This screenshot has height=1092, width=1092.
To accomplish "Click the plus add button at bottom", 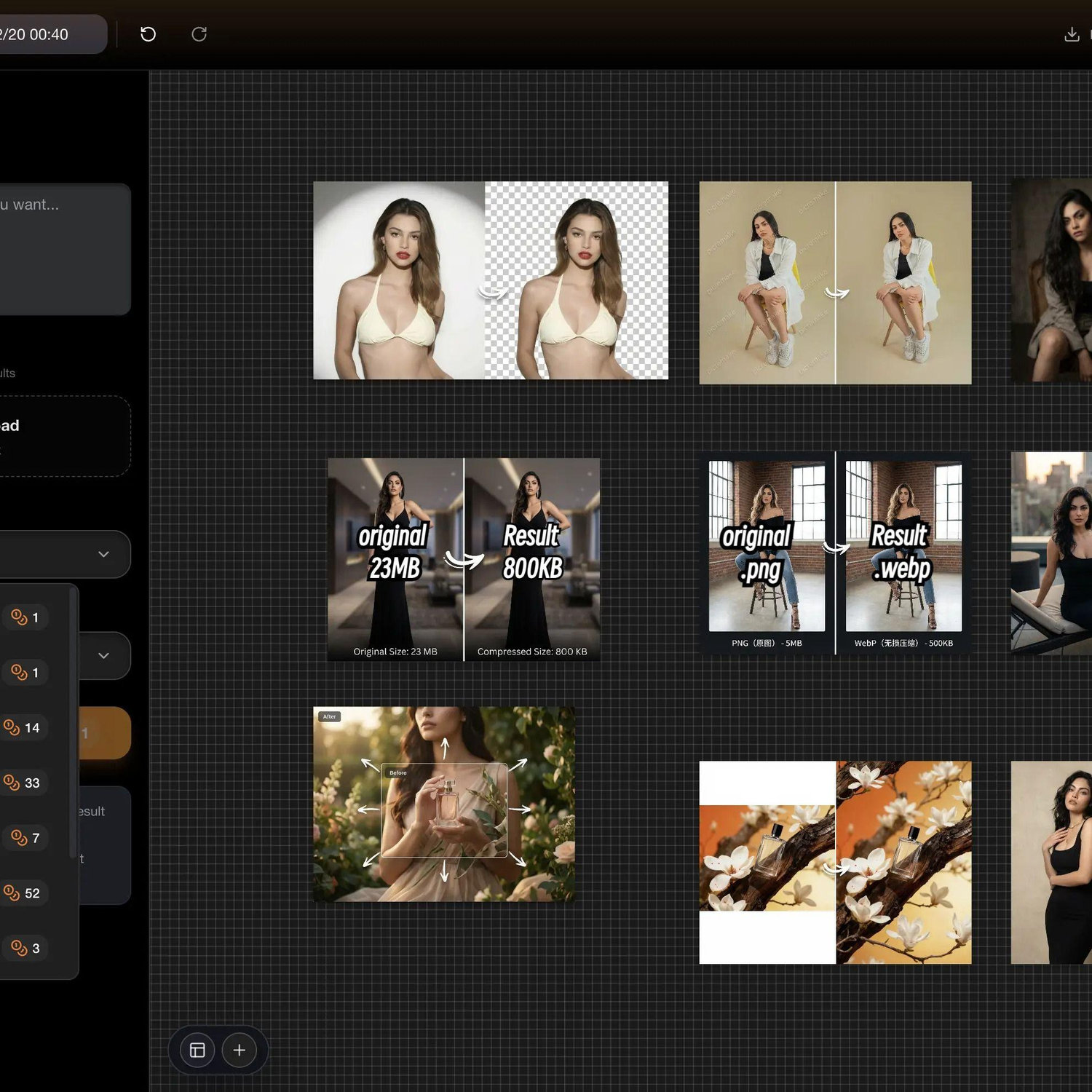I will coord(239,1050).
